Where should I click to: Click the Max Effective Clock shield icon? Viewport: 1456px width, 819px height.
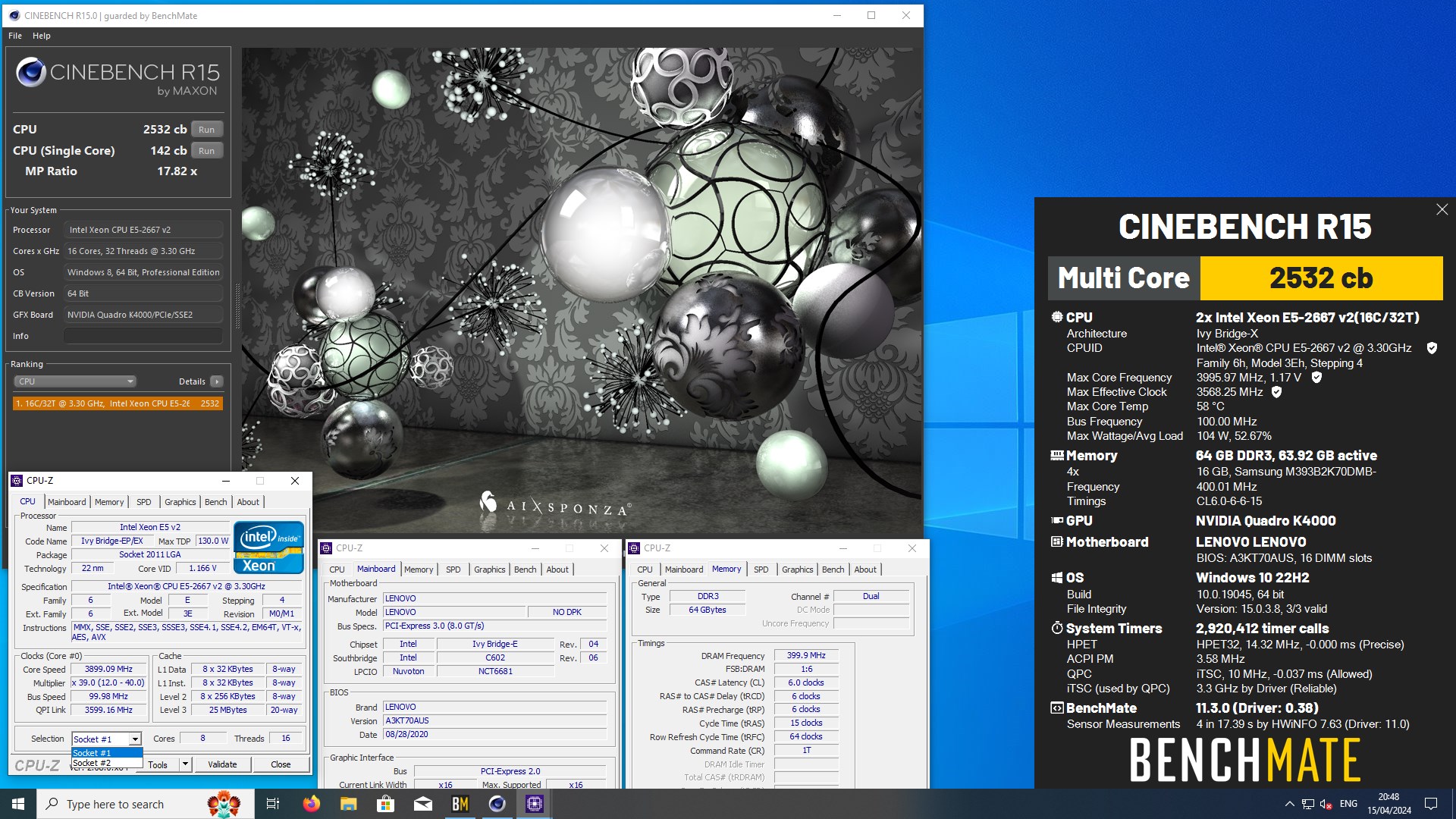pyautogui.click(x=1276, y=392)
